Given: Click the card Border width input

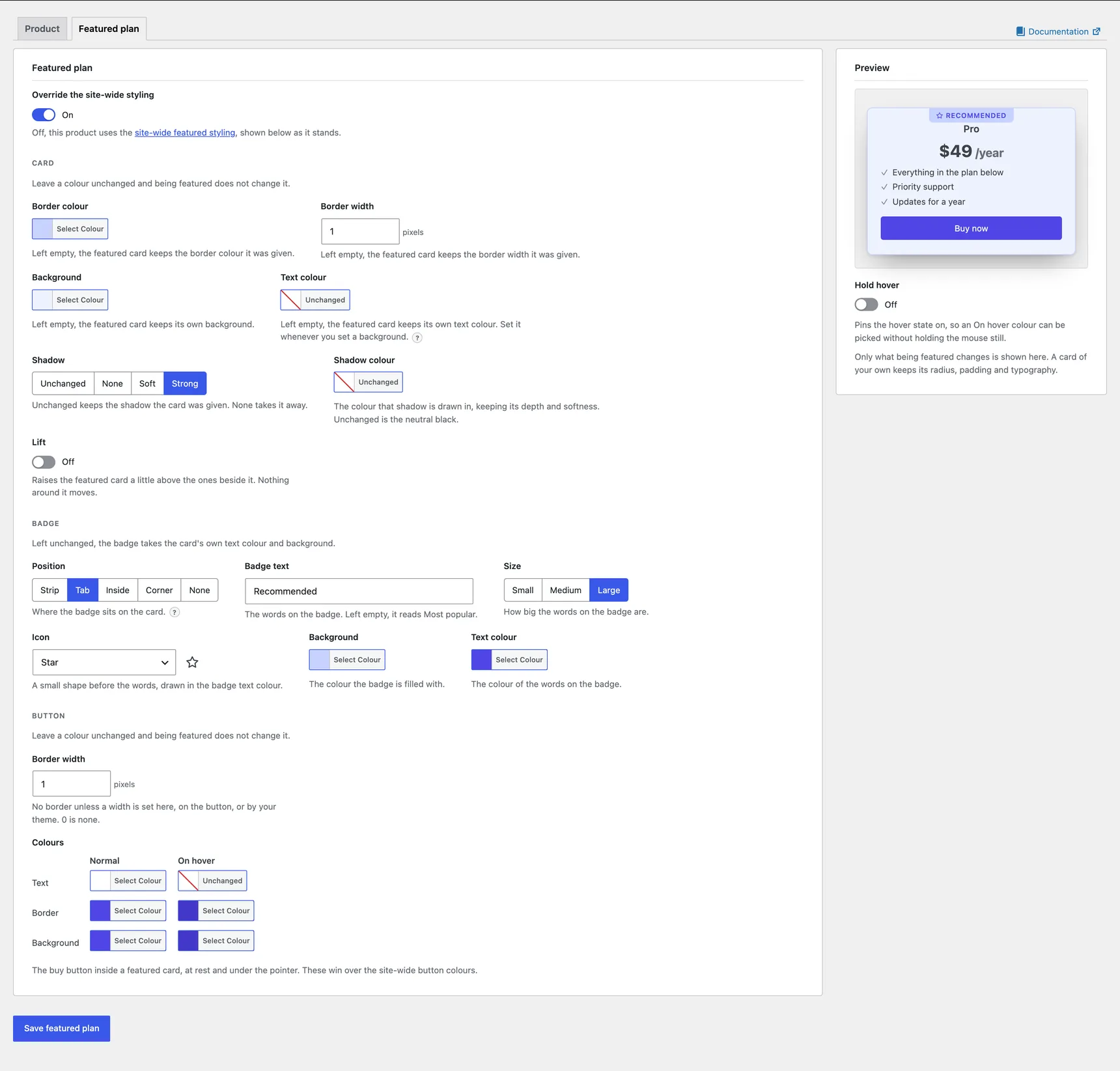Looking at the screenshot, I should [360, 231].
